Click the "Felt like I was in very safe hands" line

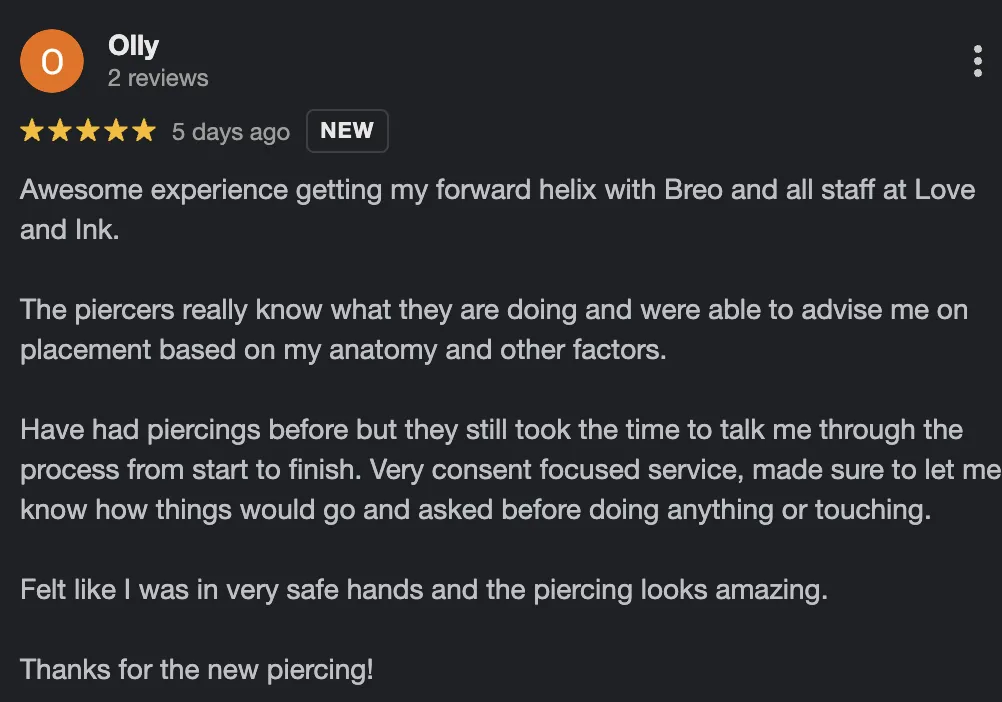tap(424, 590)
